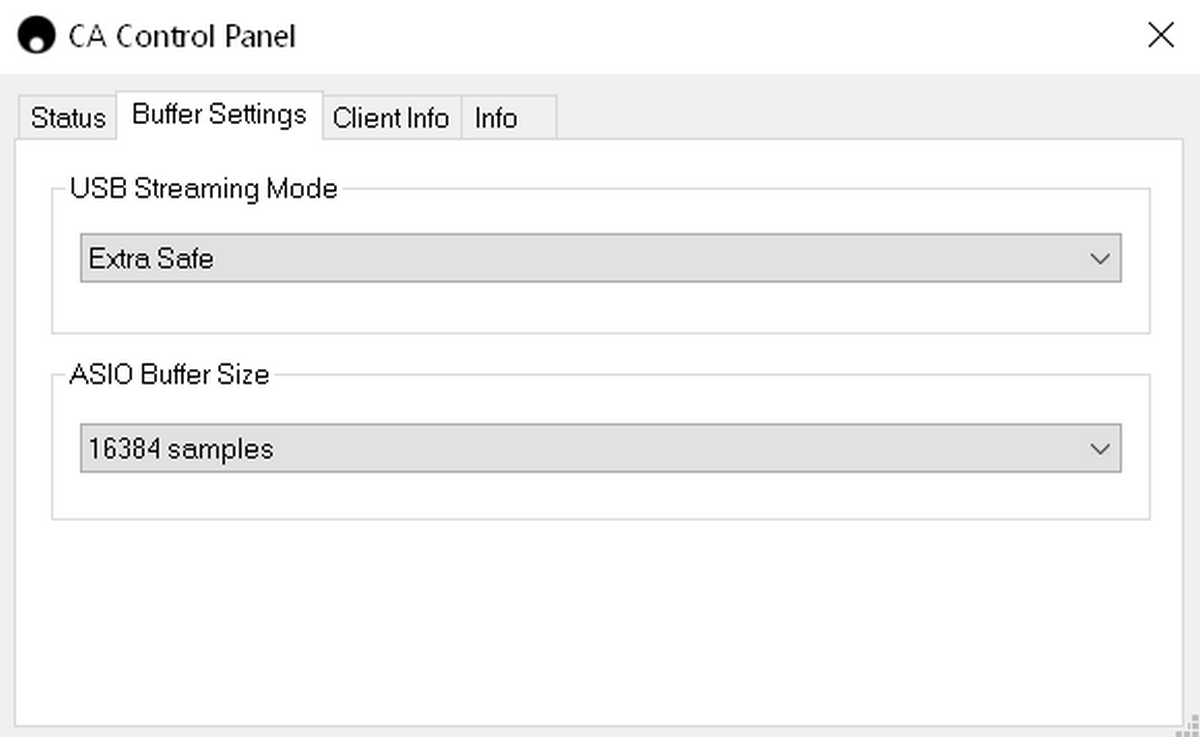Click the ASIO Buffer Size group label
Screen dimensions: 1200x737
[169, 375]
